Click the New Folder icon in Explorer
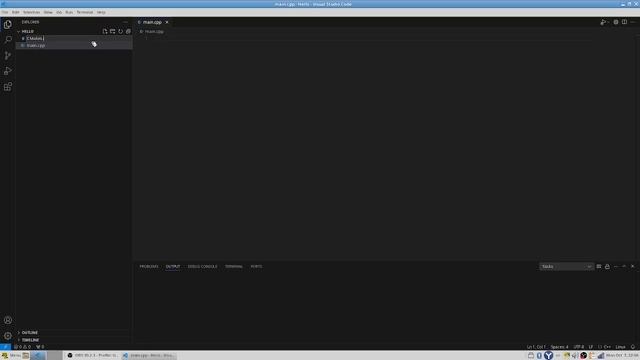Viewport: 640px width, 360px height. pos(113,31)
